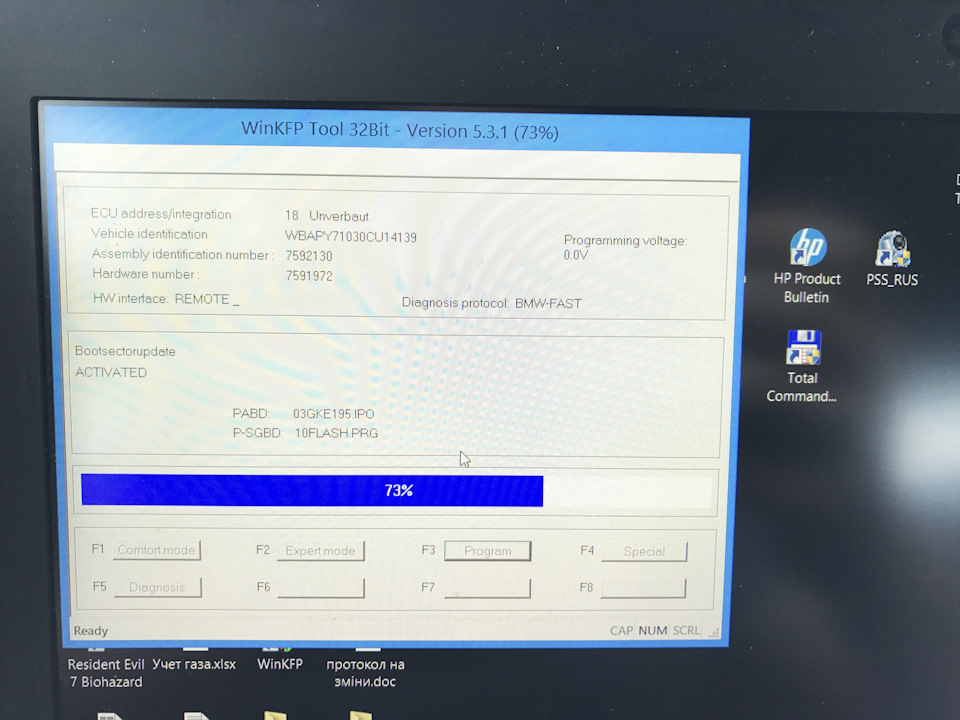Select the протокол на зміни.doc file label
This screenshot has width=960, height=720.
point(366,673)
